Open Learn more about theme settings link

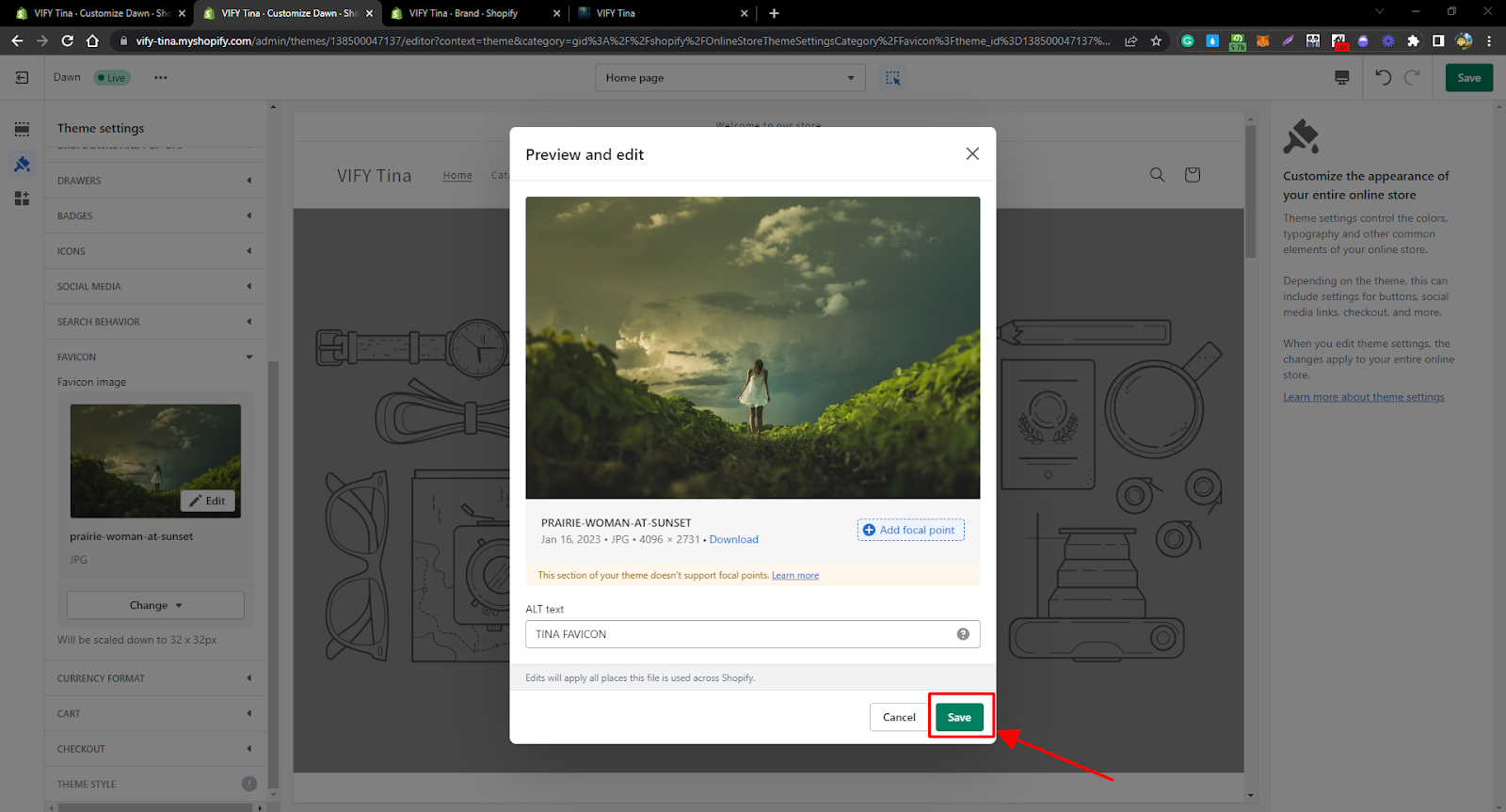(x=1363, y=397)
